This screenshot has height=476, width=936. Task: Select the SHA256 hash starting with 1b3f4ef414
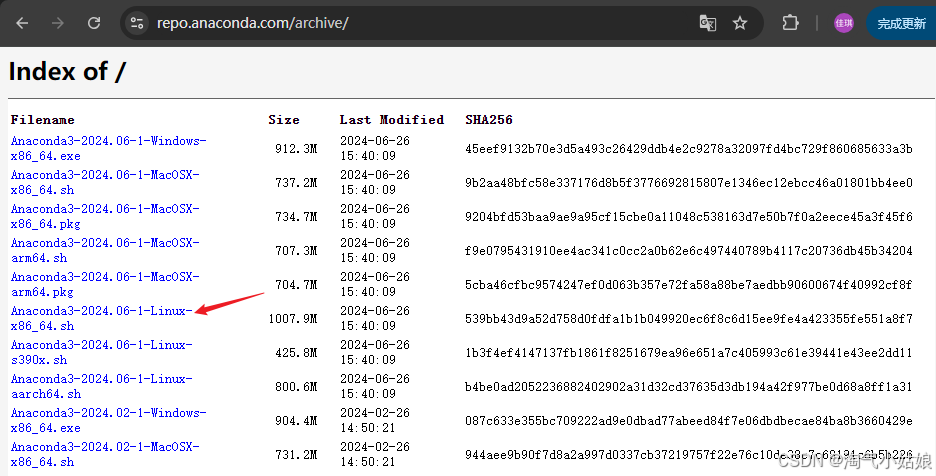point(689,352)
